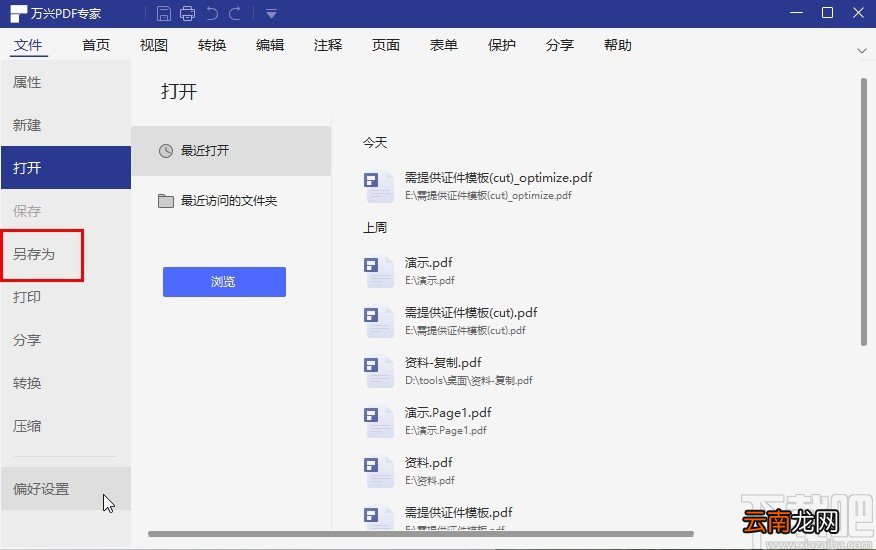The height and width of the screenshot is (550, 876).
Task: Click the file icon of 资料-复制.pdf
Action: click(379, 371)
